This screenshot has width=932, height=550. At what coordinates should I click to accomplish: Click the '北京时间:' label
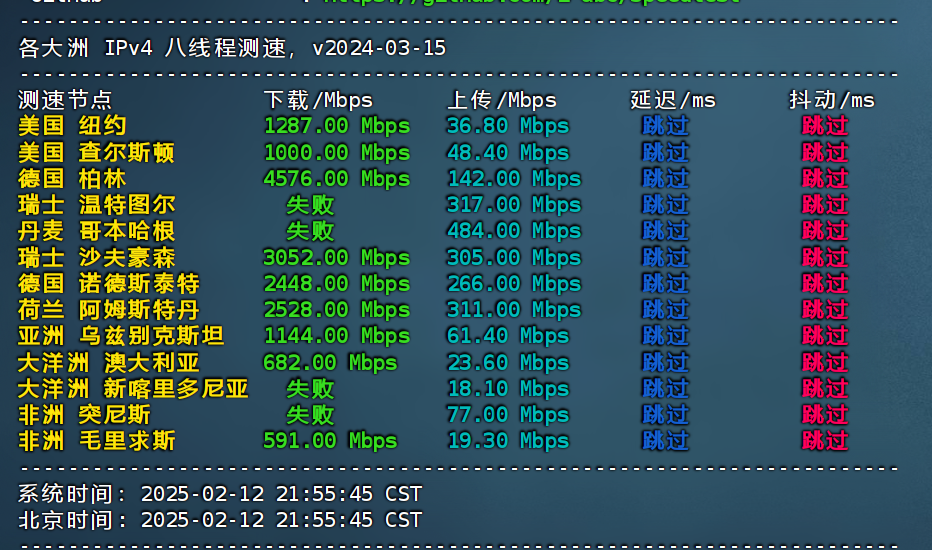tap(73, 520)
